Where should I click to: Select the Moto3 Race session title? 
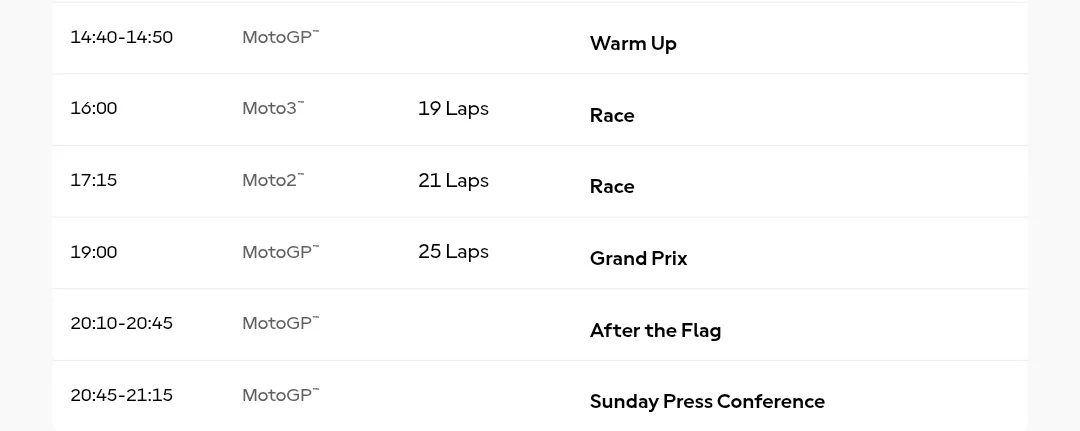(x=612, y=116)
